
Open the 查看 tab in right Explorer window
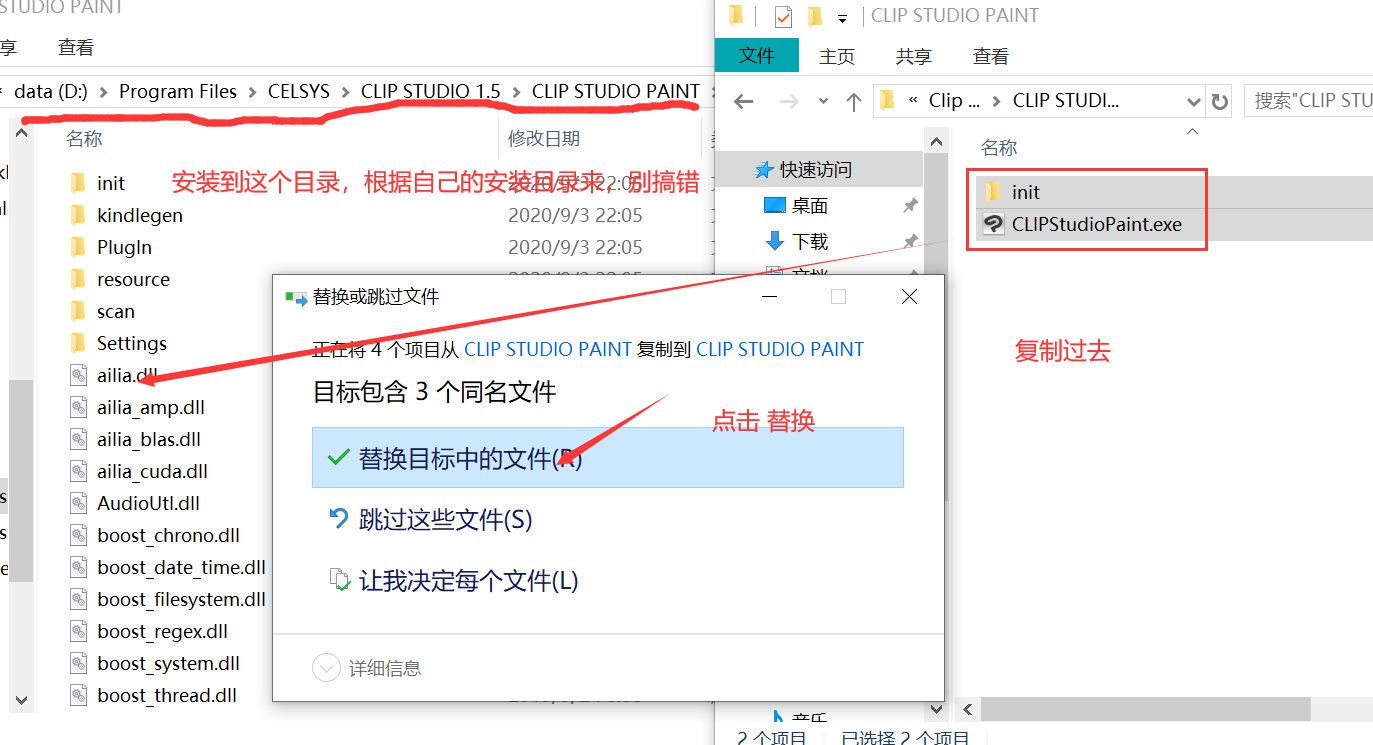click(x=991, y=57)
